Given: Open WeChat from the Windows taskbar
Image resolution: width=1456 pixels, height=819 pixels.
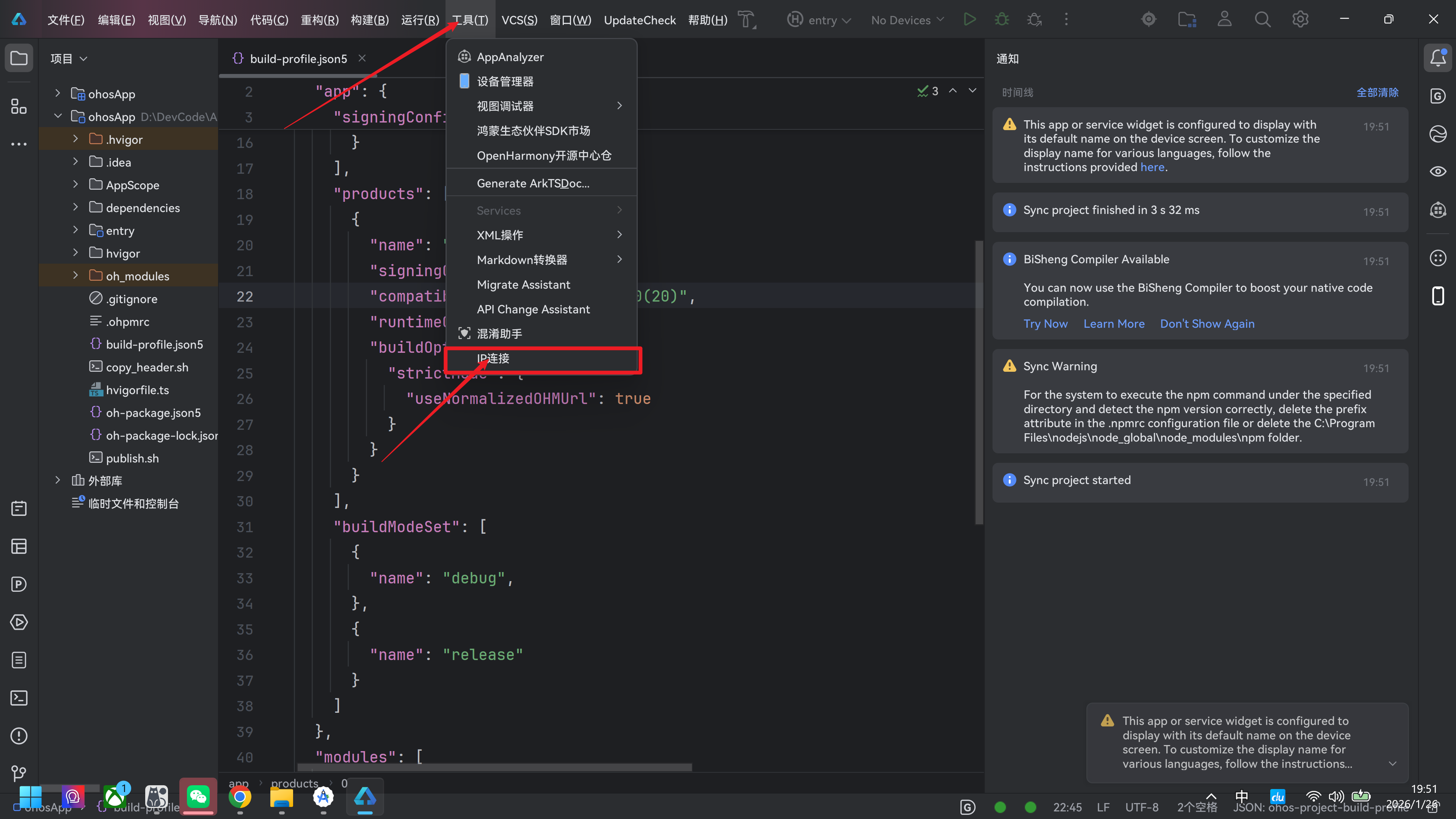Looking at the screenshot, I should (198, 796).
